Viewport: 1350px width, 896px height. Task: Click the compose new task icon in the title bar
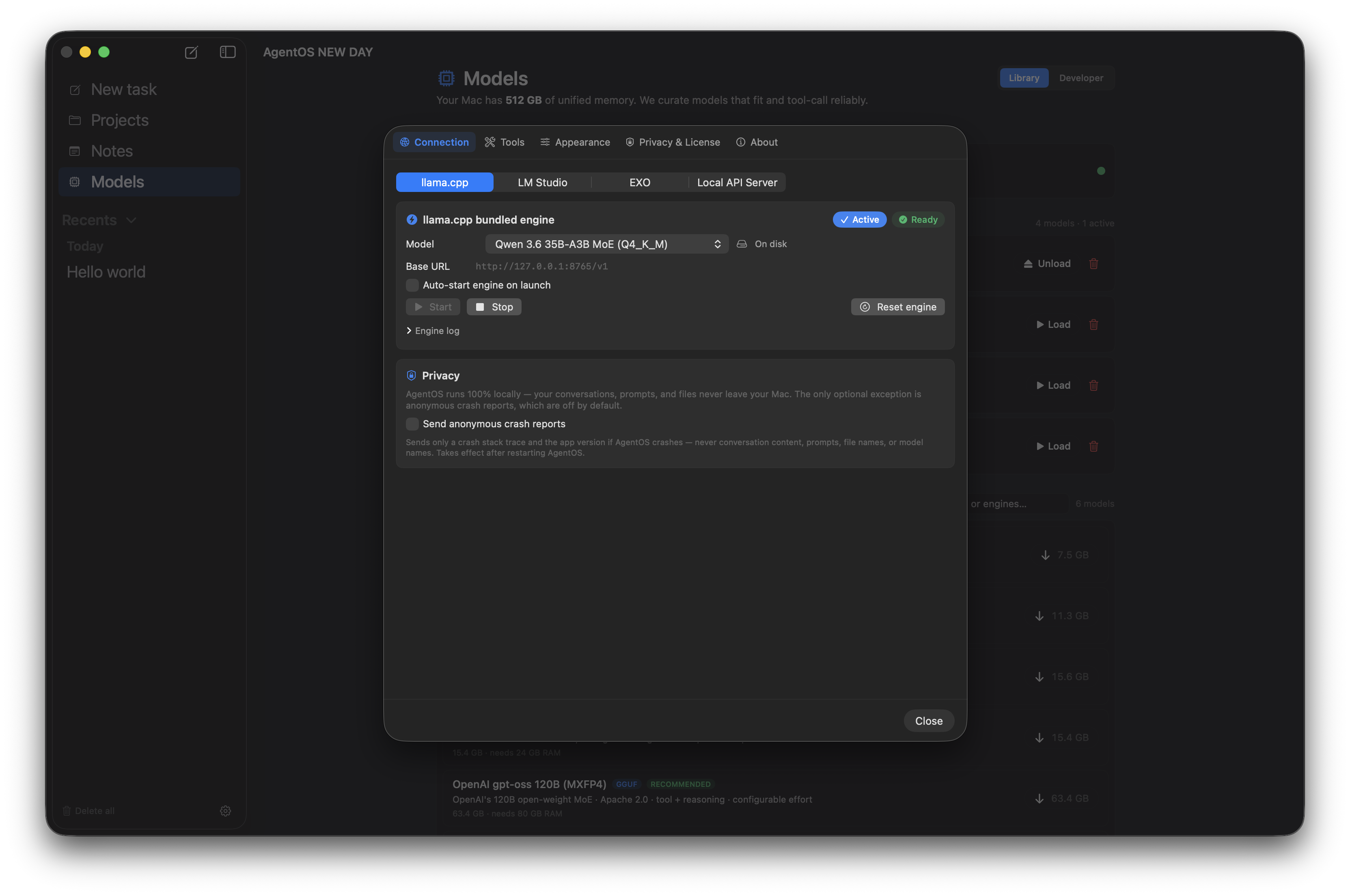tap(191, 52)
